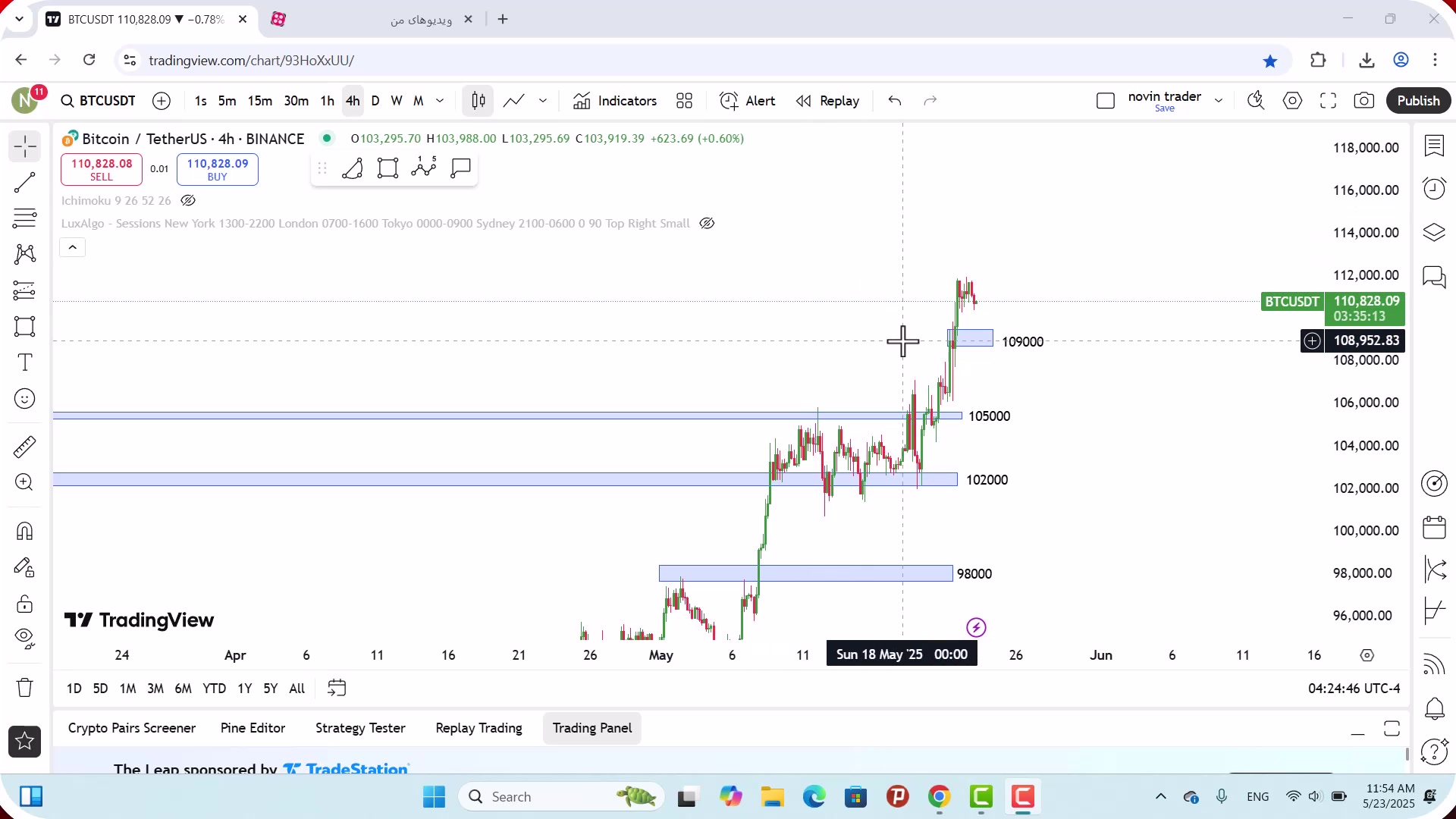
Task: Activate the zoom in tool
Action: pyautogui.click(x=25, y=482)
